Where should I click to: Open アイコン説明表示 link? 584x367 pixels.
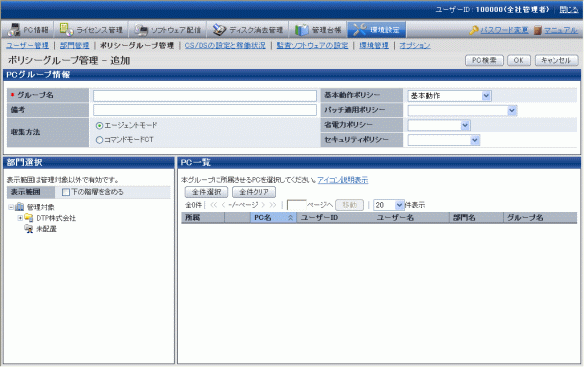[x=343, y=180]
